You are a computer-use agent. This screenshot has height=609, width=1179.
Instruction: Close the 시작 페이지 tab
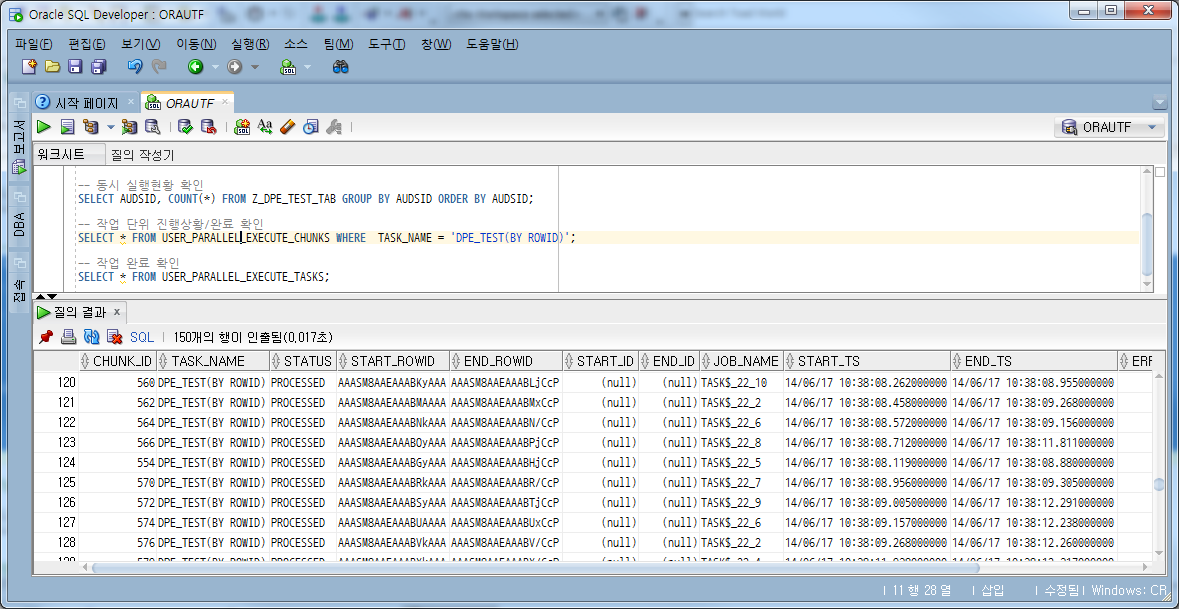[x=131, y=102]
